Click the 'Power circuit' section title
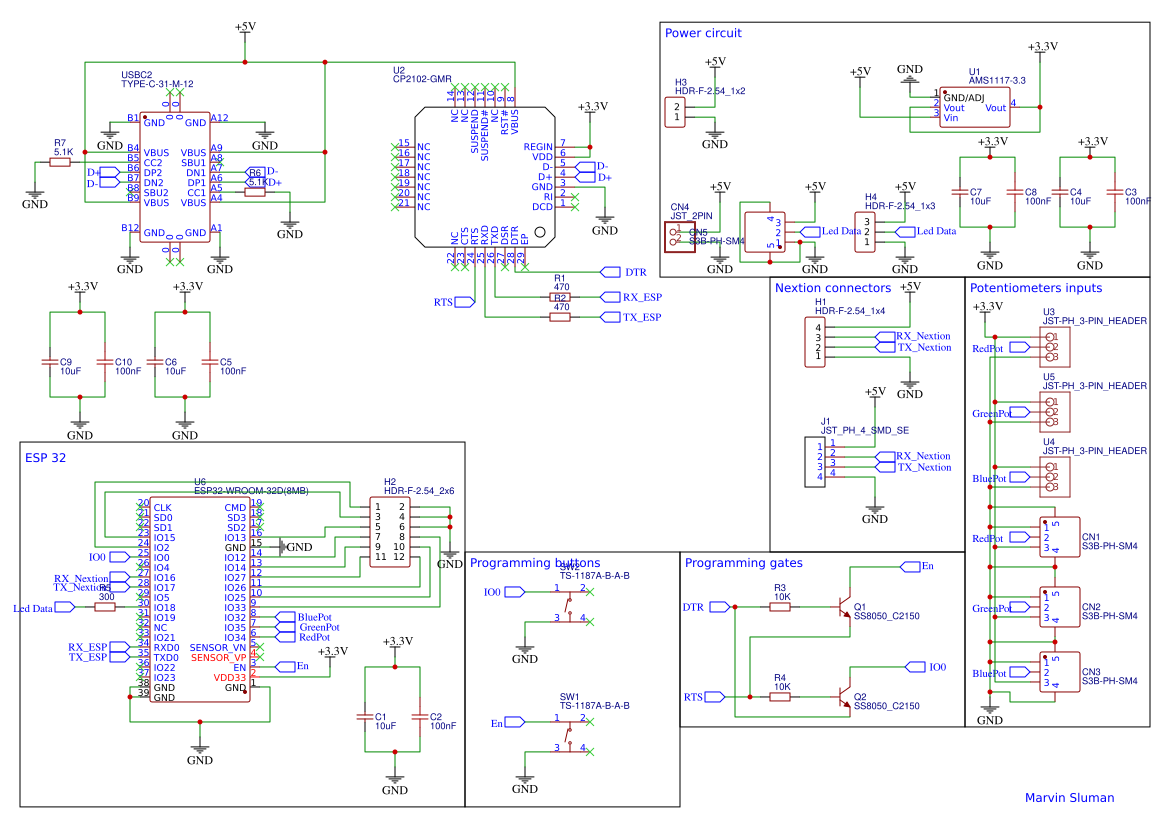This screenshot has height=827, width=1169. pos(703,33)
